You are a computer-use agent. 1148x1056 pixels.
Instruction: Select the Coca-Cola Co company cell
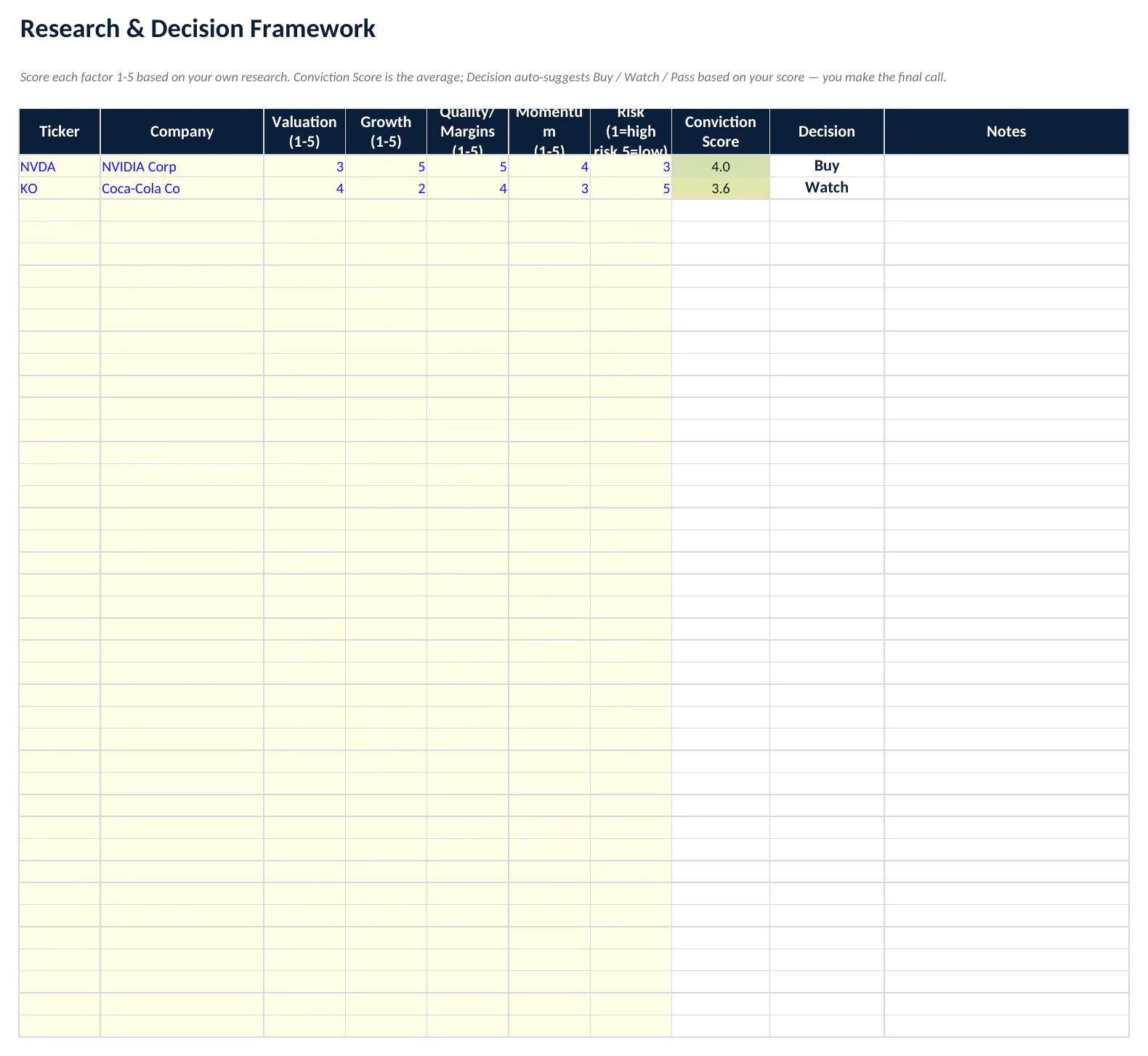tap(182, 188)
